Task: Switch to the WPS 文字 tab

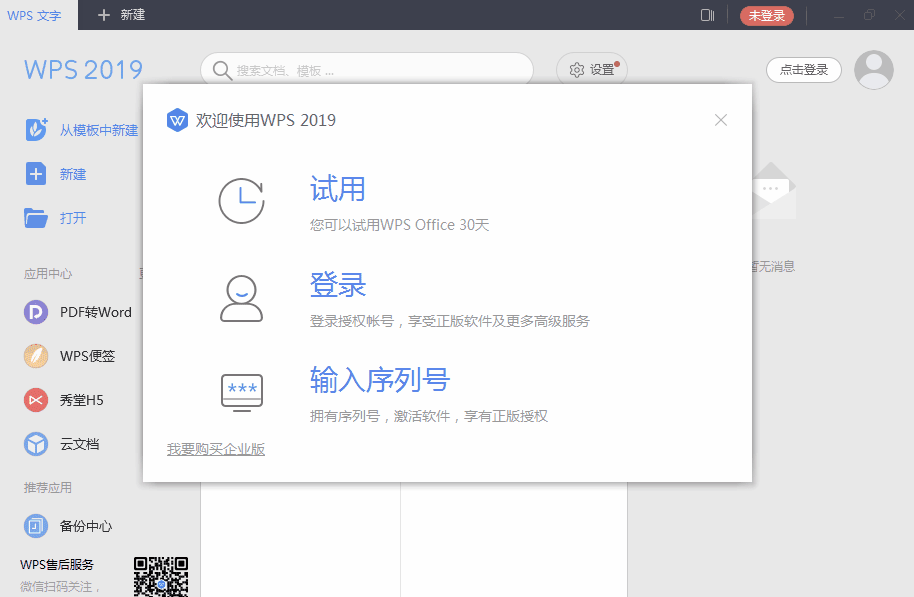Action: pos(35,15)
